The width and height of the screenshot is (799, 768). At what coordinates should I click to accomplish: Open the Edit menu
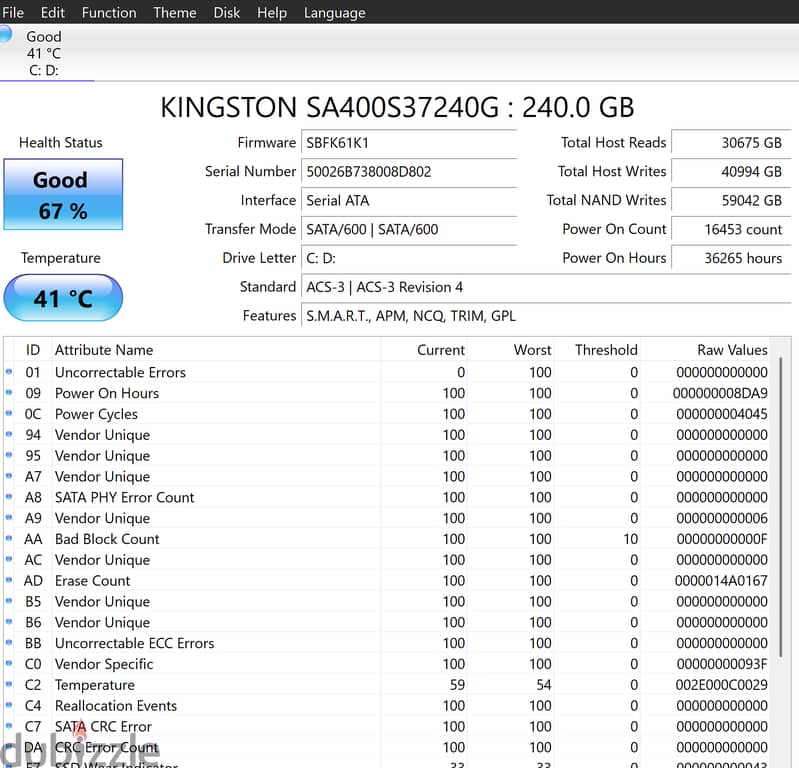(52, 12)
